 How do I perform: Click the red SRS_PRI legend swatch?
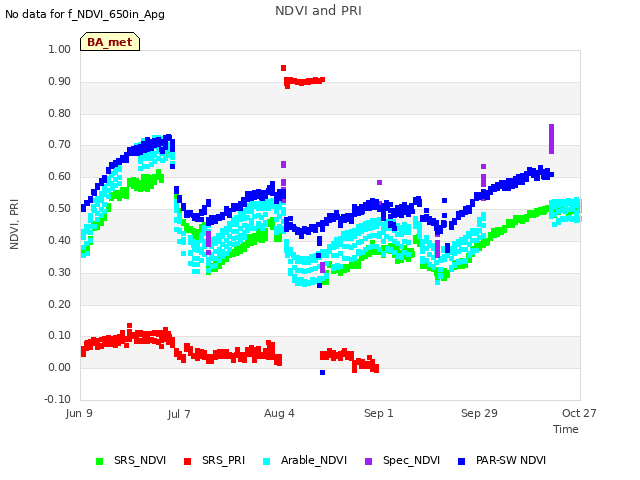[x=187, y=461]
